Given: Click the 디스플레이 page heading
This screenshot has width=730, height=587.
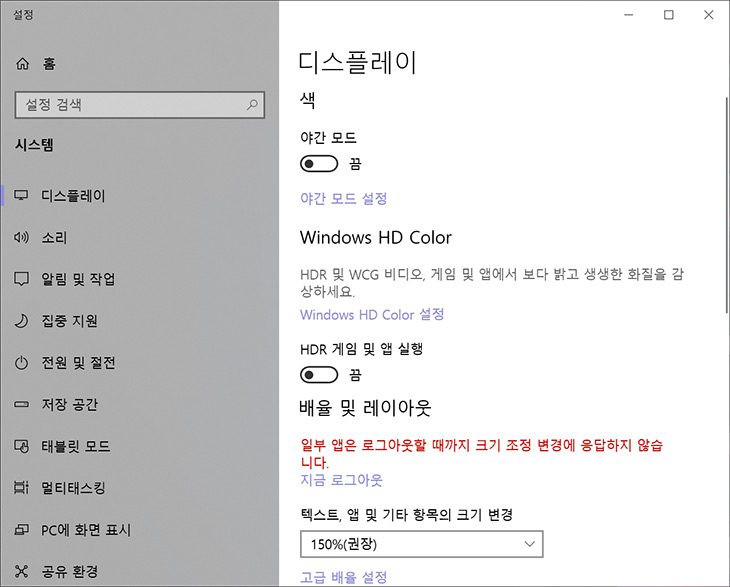Looking at the screenshot, I should 357,63.
